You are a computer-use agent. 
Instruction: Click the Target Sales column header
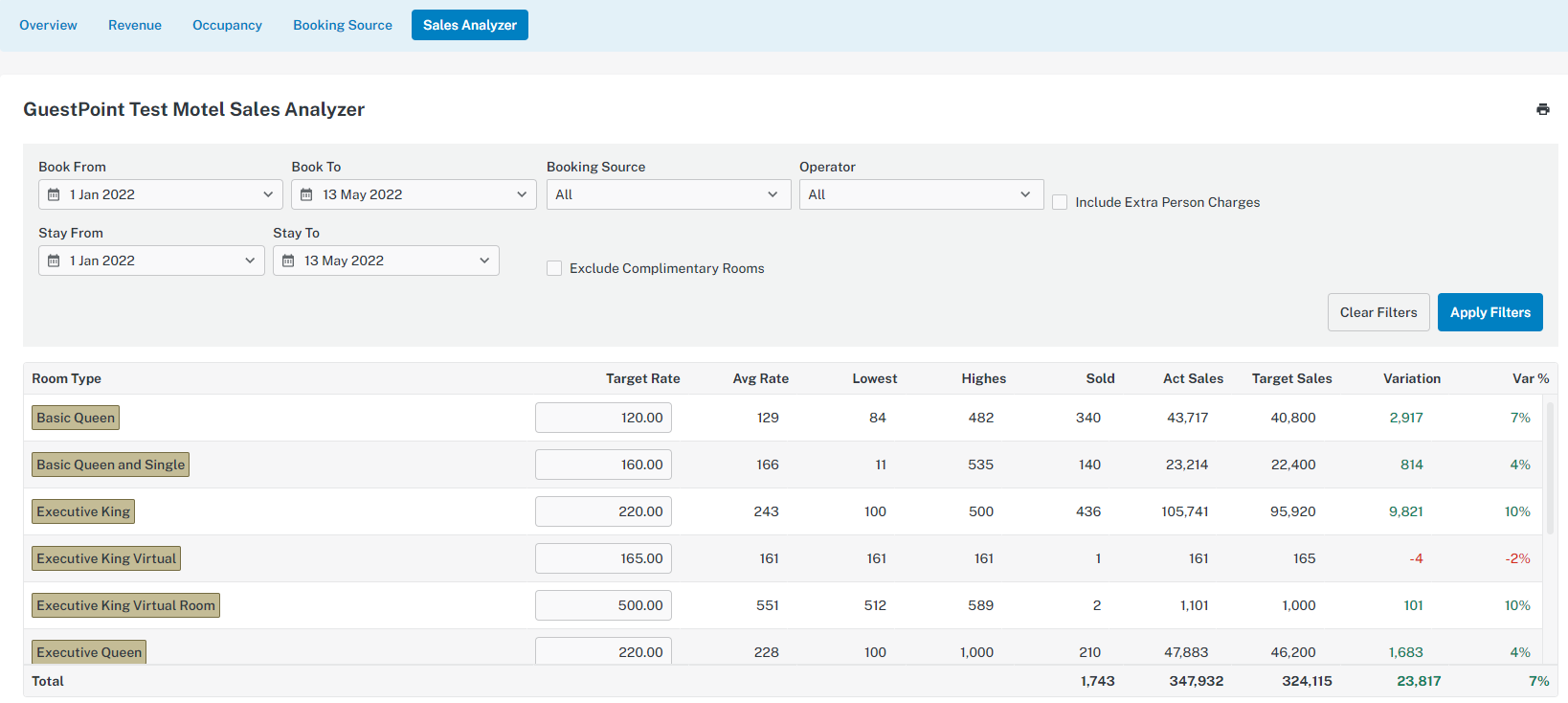point(1292,378)
